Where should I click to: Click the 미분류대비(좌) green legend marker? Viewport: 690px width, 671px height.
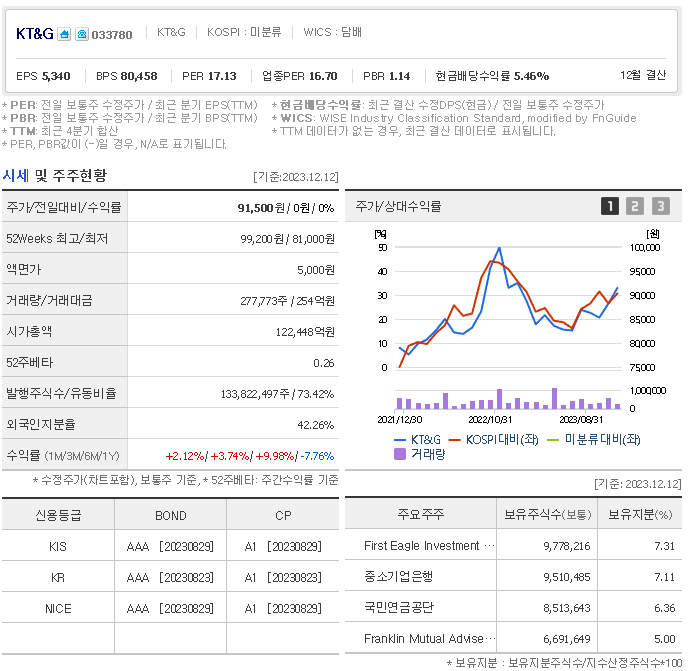pyautogui.click(x=552, y=440)
